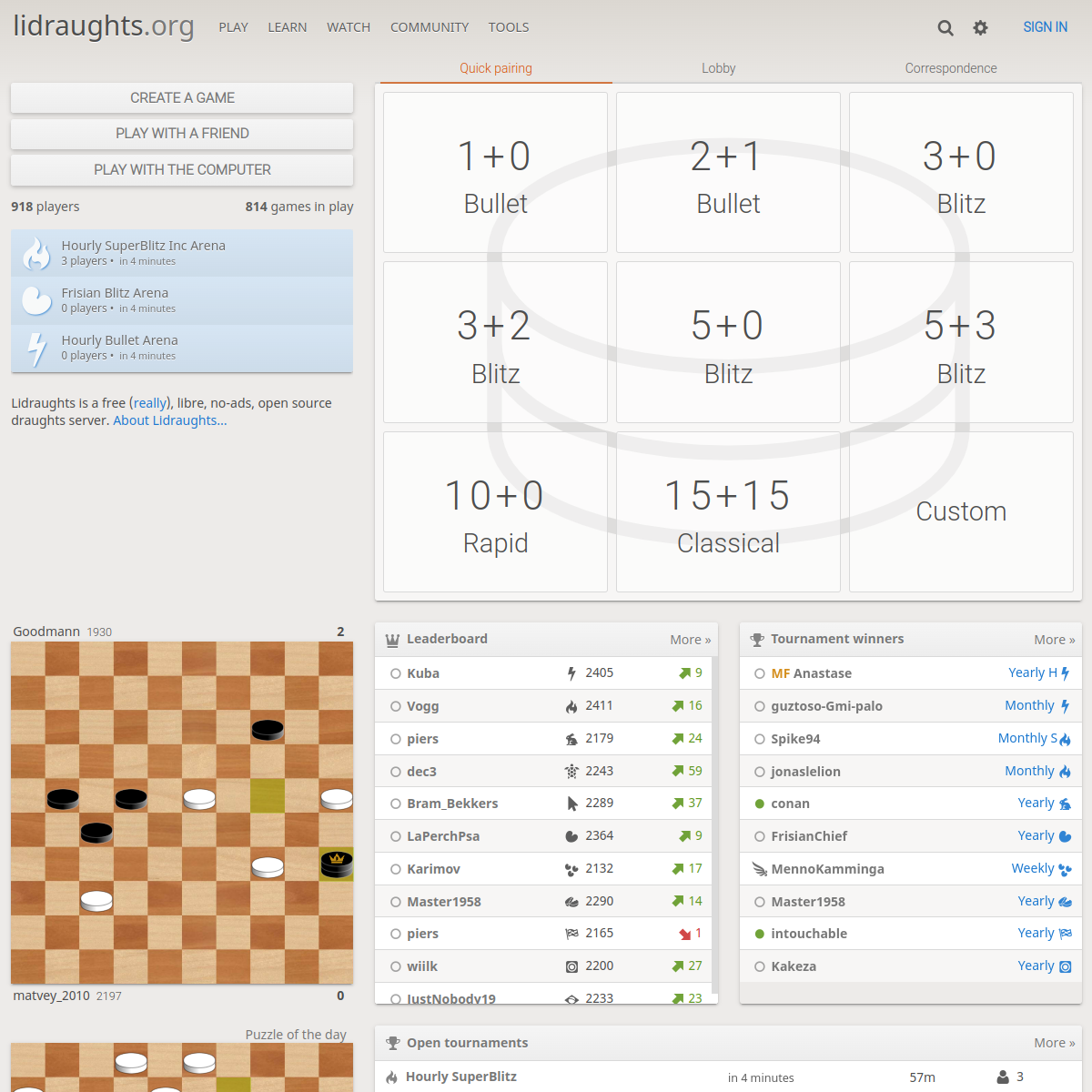
Task: Open the Correspondence tab
Action: tap(950, 67)
